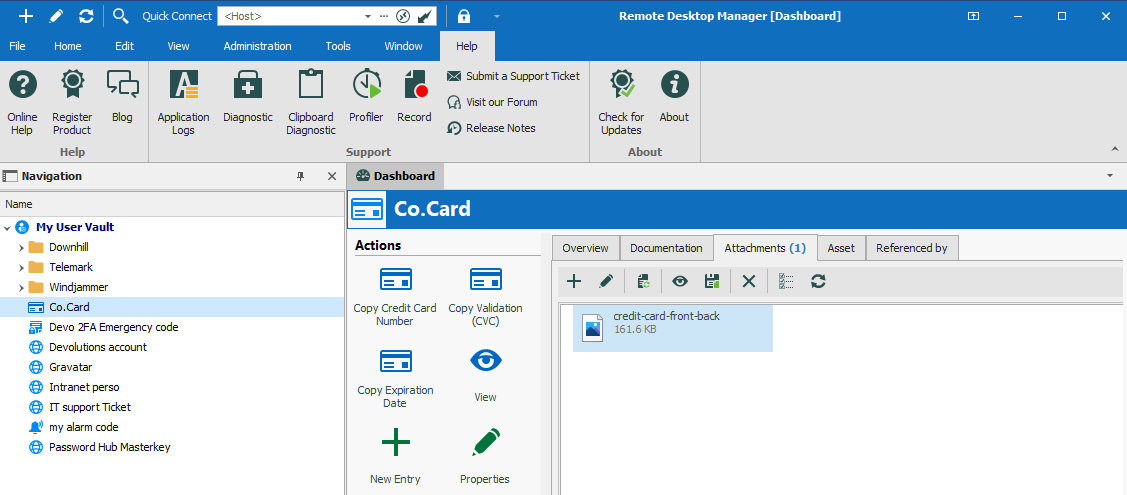The image size is (1127, 495).
Task: Collapse the My User Vault tree node
Action: point(8,227)
